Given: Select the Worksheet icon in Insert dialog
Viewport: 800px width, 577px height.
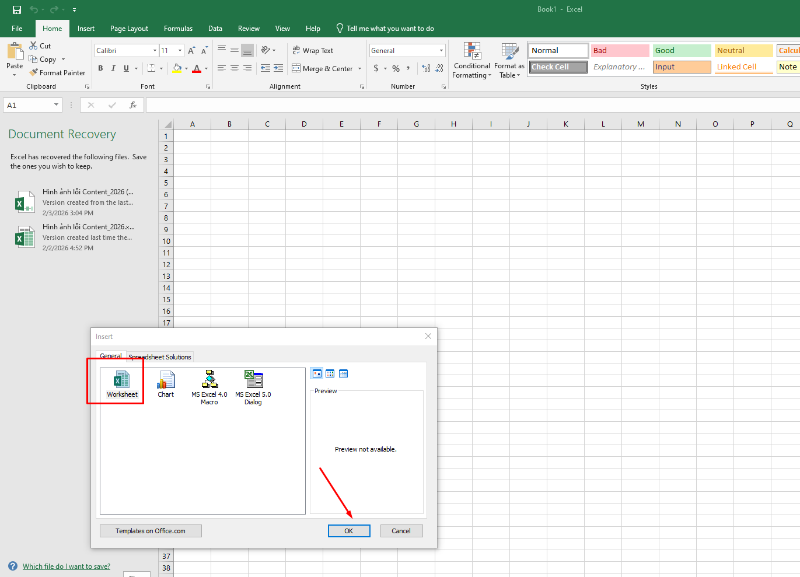Looking at the screenshot, I should tap(122, 380).
